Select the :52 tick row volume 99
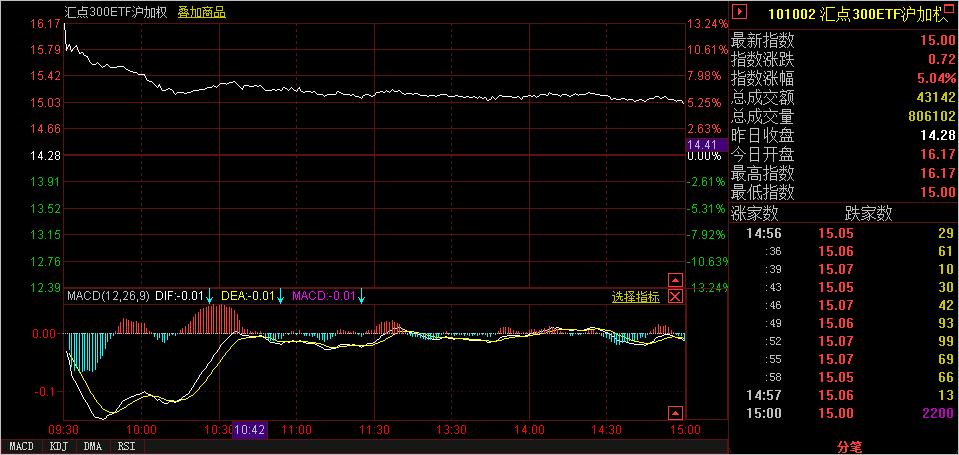 946,341
